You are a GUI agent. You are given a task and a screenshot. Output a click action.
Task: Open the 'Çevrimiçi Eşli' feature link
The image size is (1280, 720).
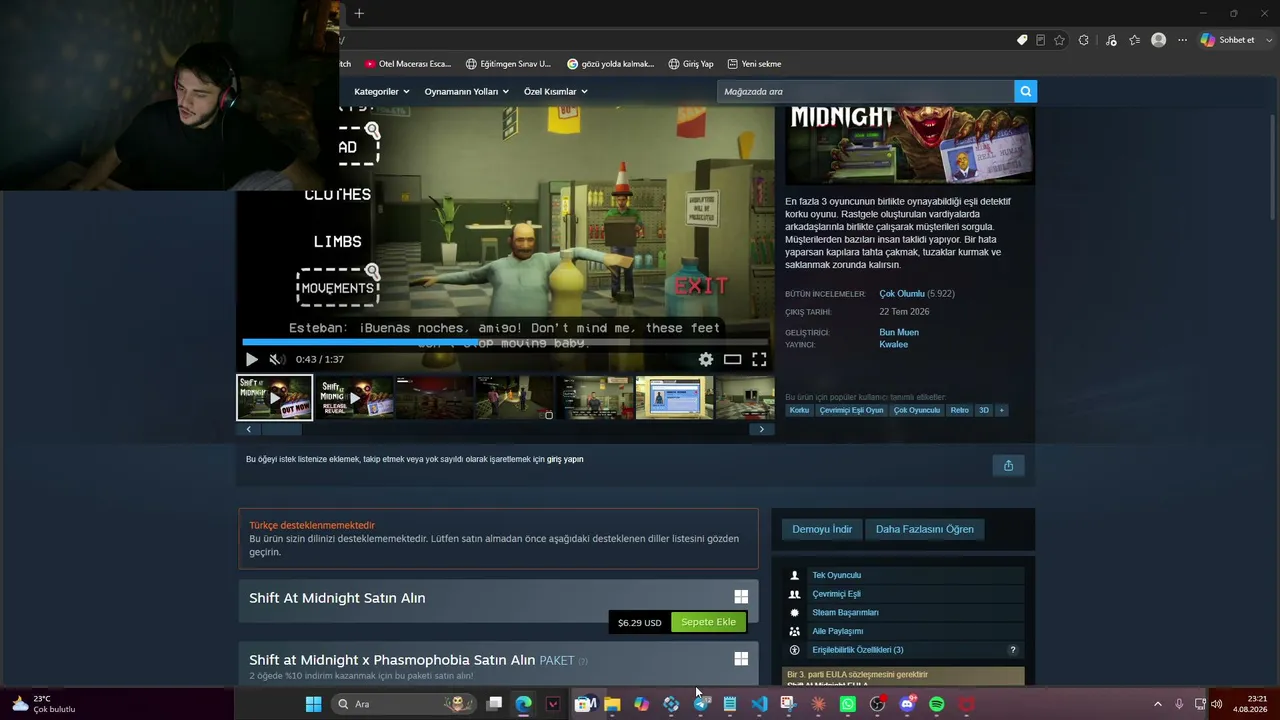pos(836,594)
